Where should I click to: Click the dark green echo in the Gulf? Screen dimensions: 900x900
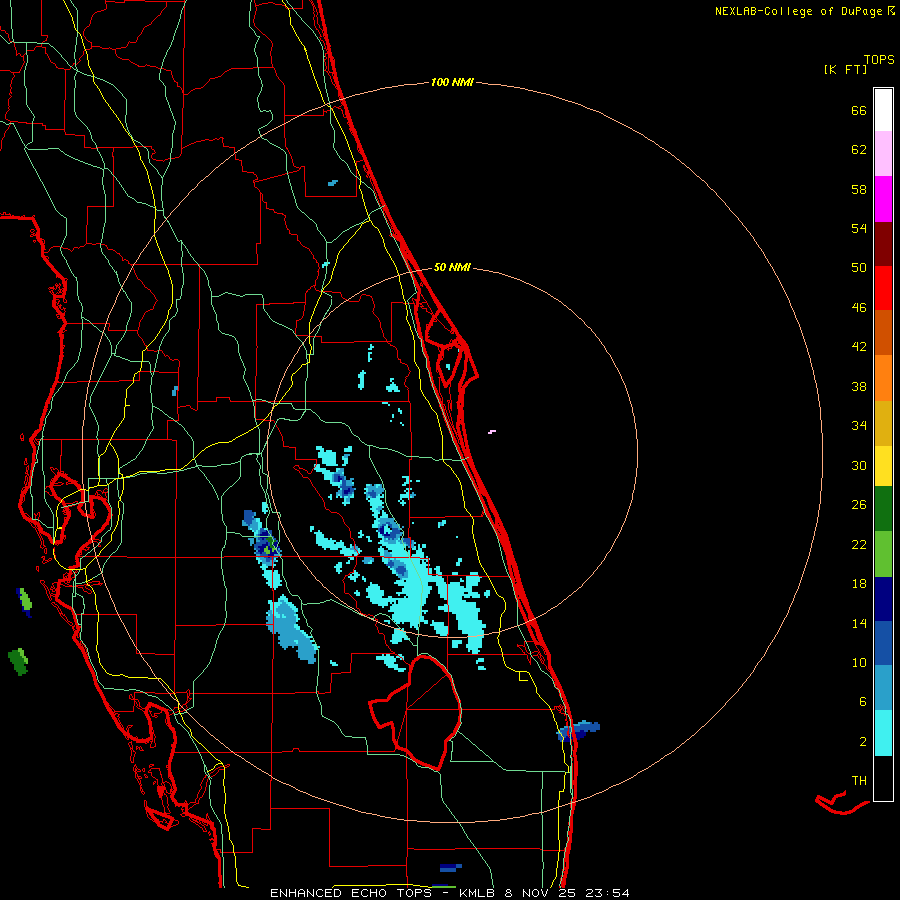coord(18,661)
